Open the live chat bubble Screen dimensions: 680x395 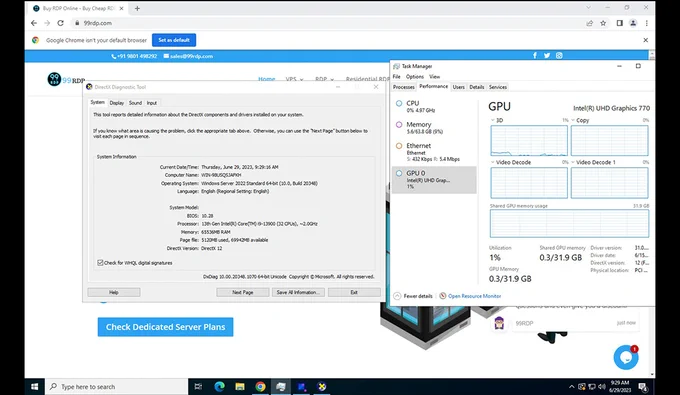(626, 357)
